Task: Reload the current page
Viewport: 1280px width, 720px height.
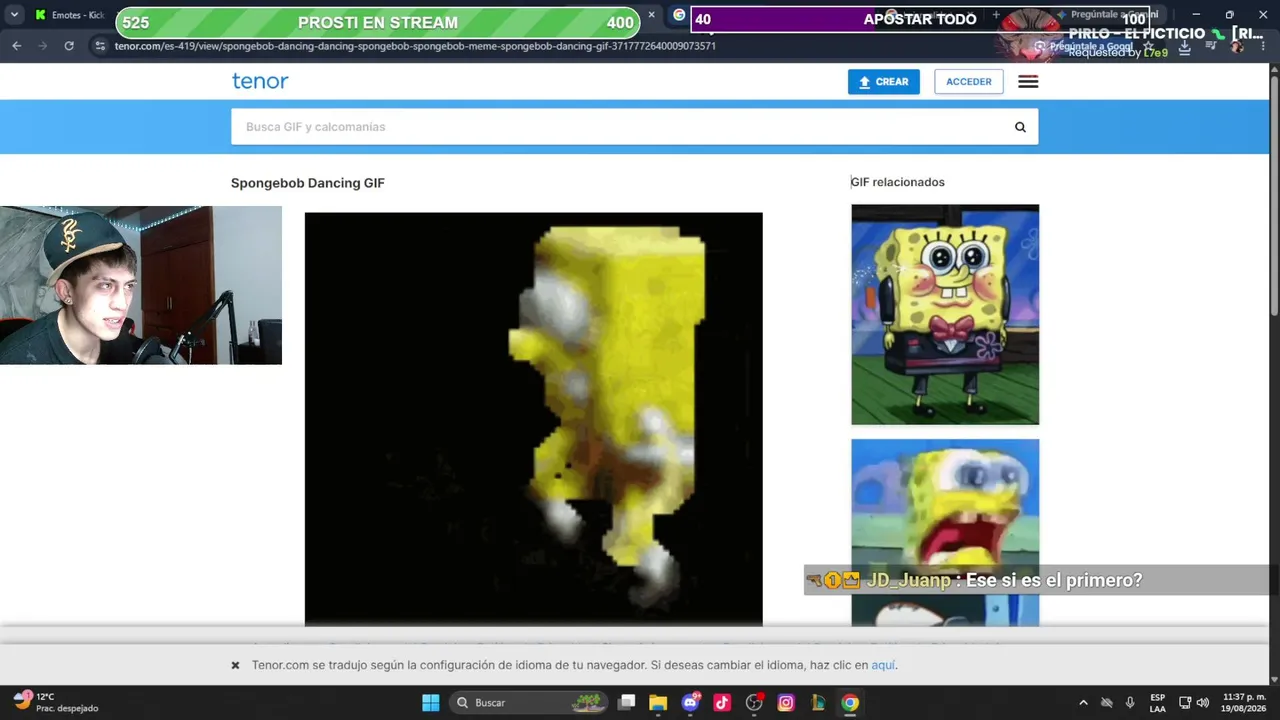Action: [x=69, y=46]
